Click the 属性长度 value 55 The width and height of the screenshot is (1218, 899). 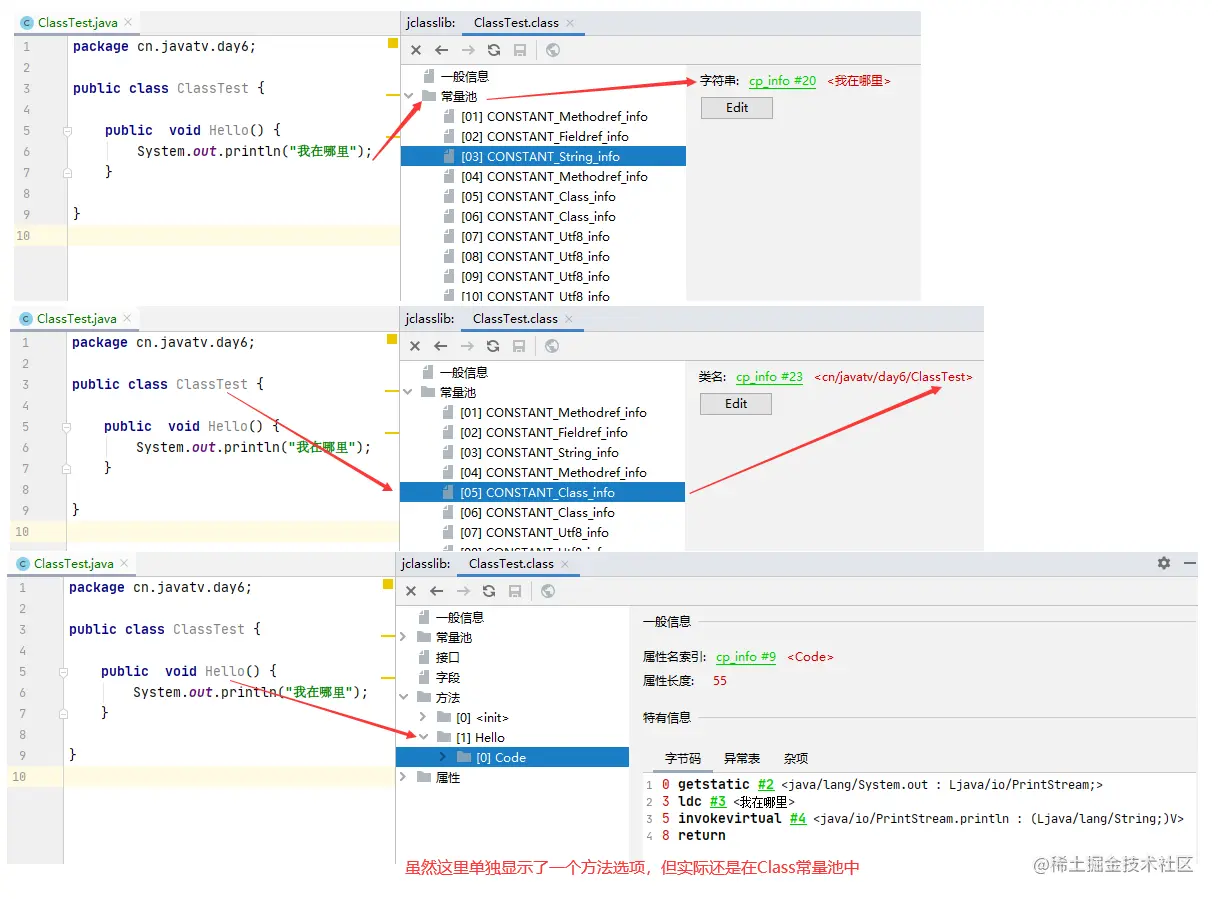(x=720, y=681)
